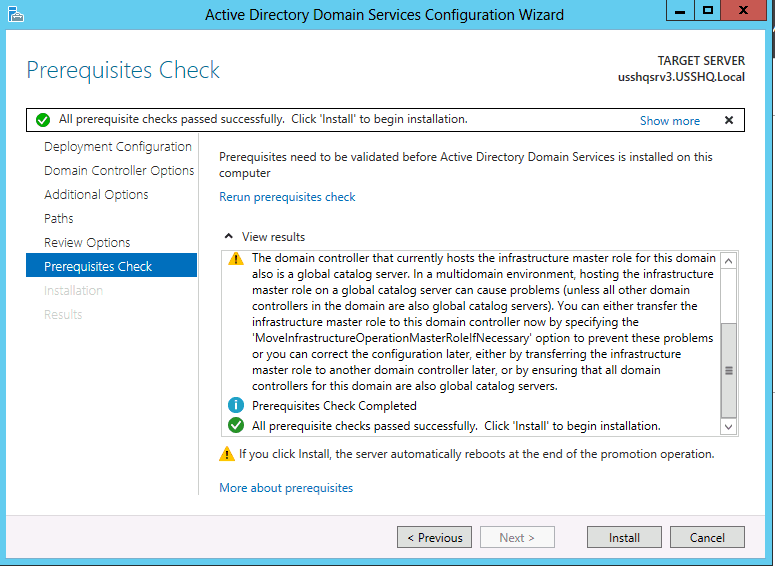Screen dimensions: 775x566
Task: Click the Show more link in the banner
Action: click(x=670, y=121)
